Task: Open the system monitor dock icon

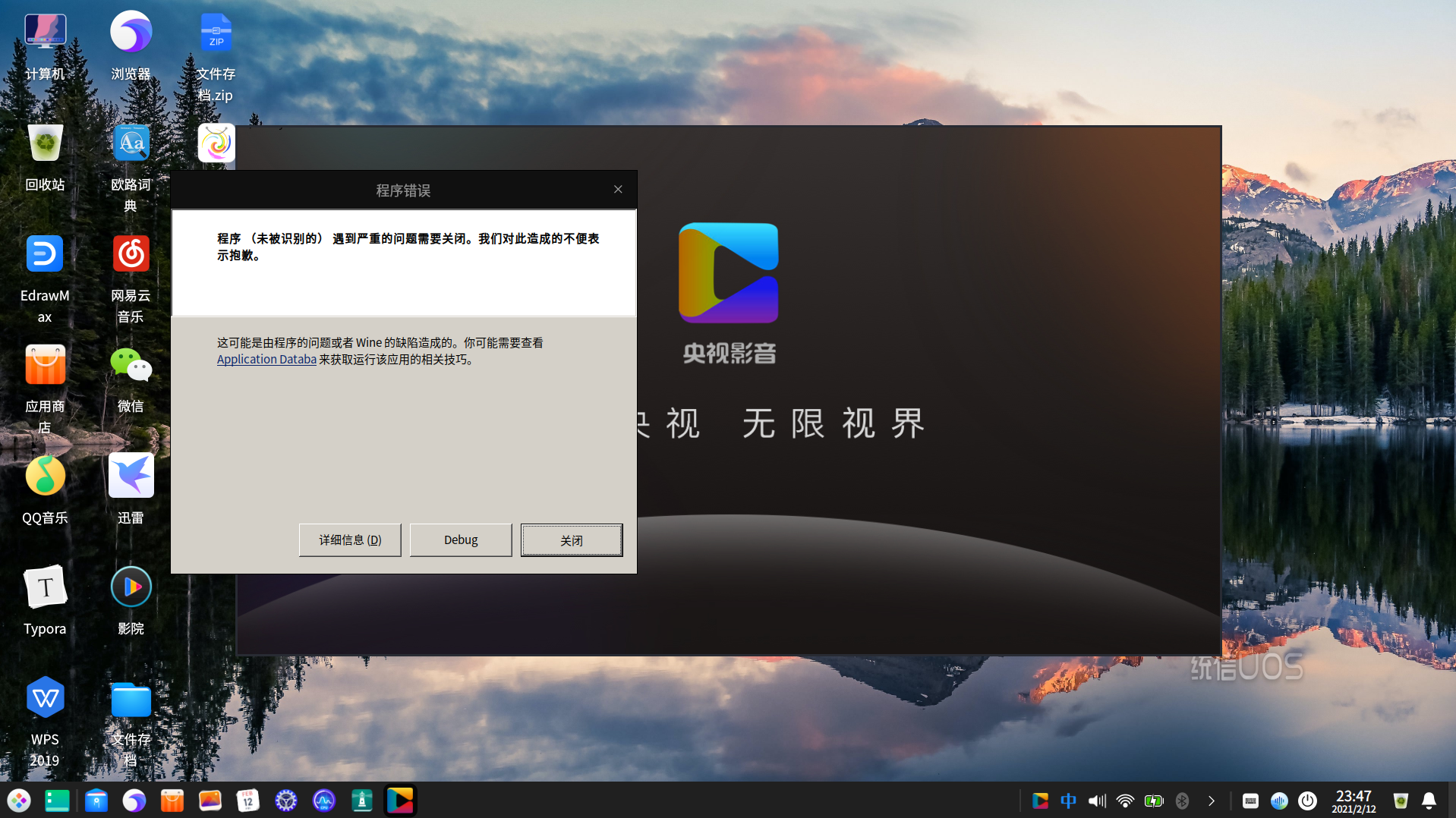Action: (324, 801)
